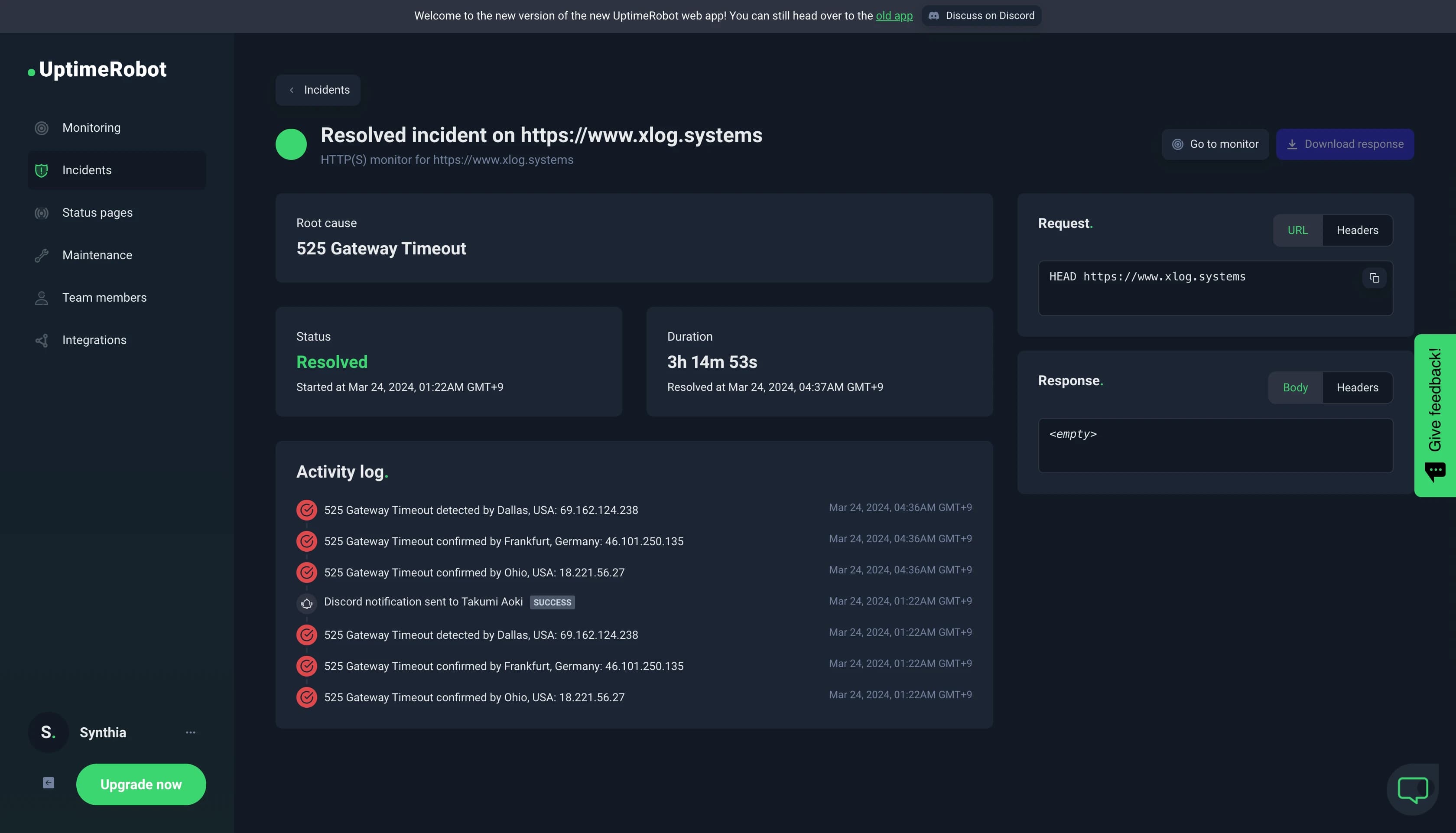
Task: Go back using Incidents chevron button
Action: (318, 90)
